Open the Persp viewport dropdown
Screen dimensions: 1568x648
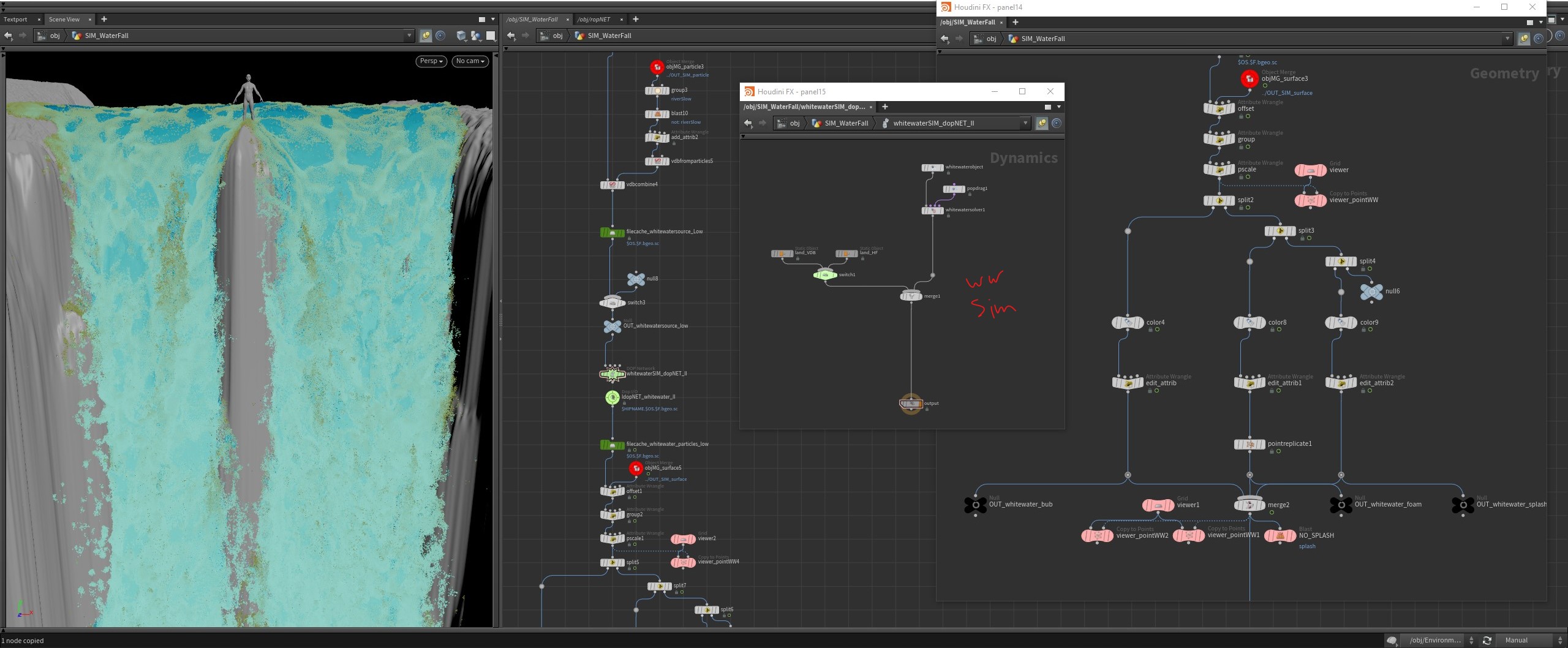pos(431,61)
